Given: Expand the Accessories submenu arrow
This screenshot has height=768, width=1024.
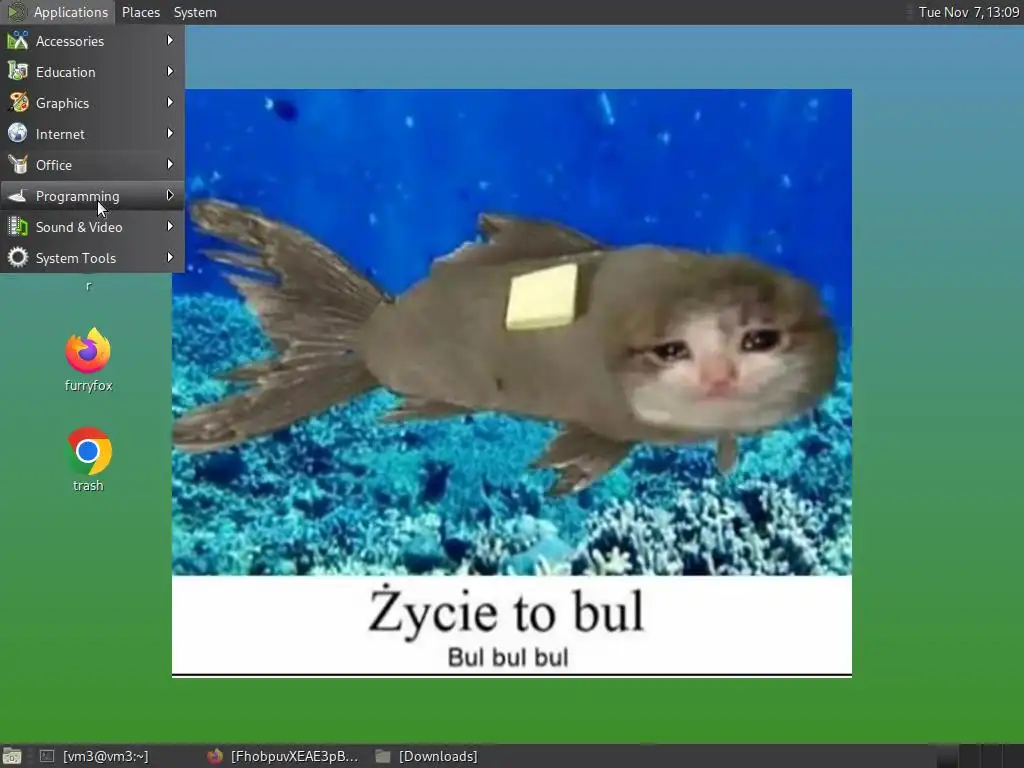Looking at the screenshot, I should (x=170, y=40).
